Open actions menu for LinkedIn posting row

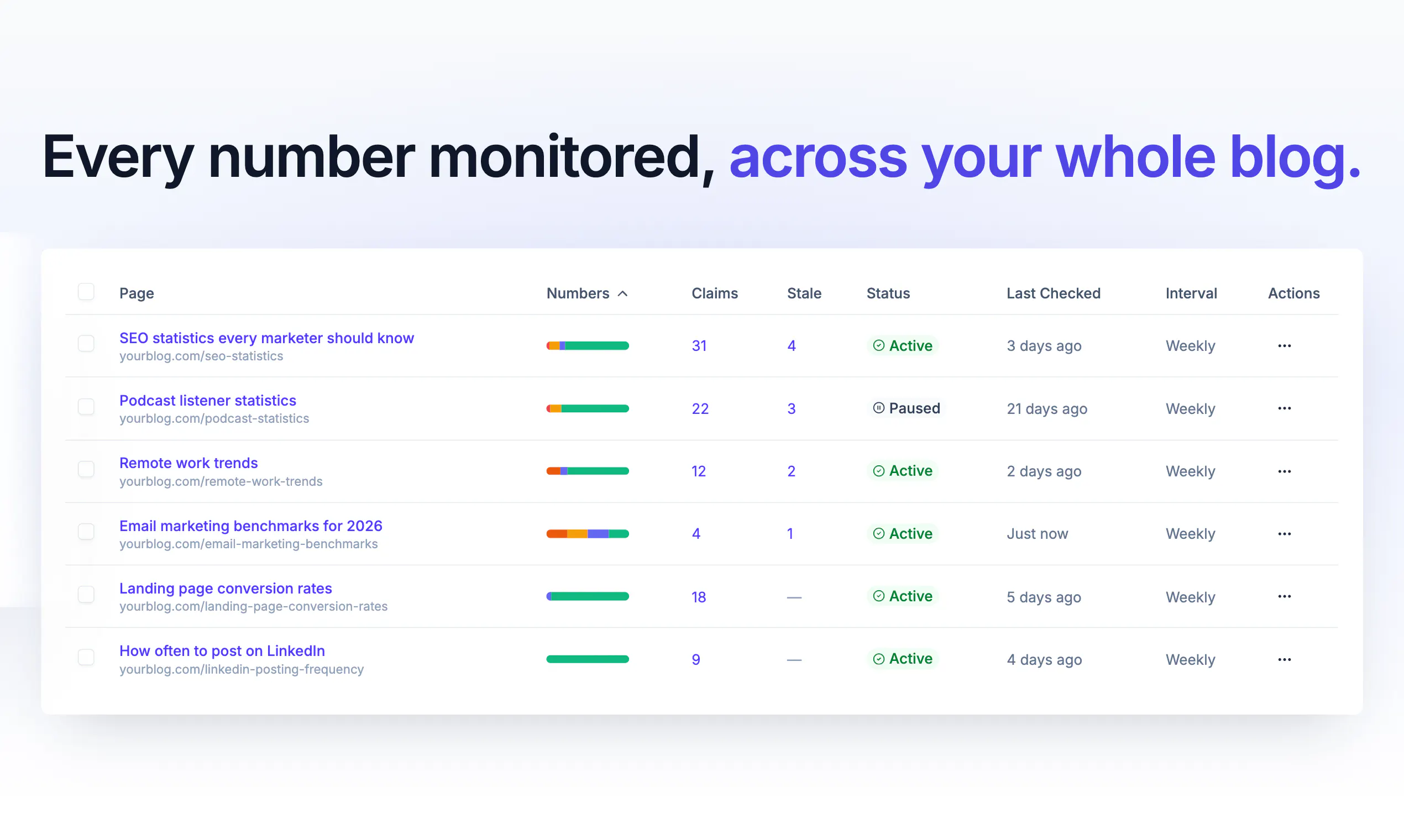click(x=1284, y=659)
